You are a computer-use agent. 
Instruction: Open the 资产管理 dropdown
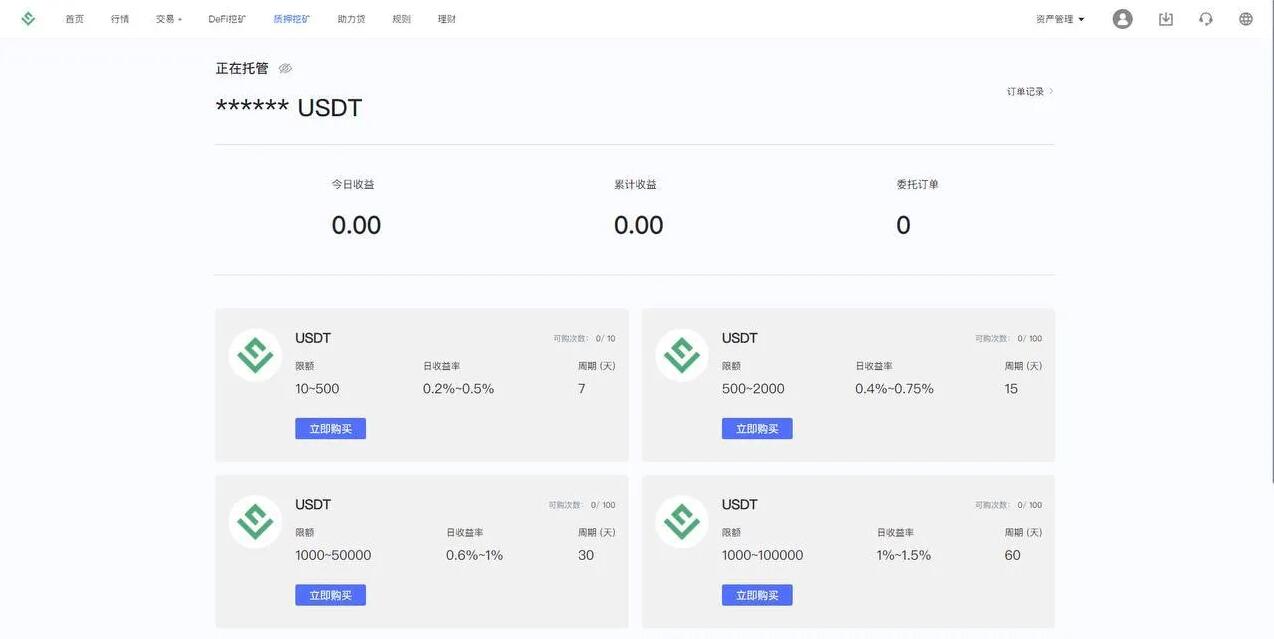coord(1060,19)
